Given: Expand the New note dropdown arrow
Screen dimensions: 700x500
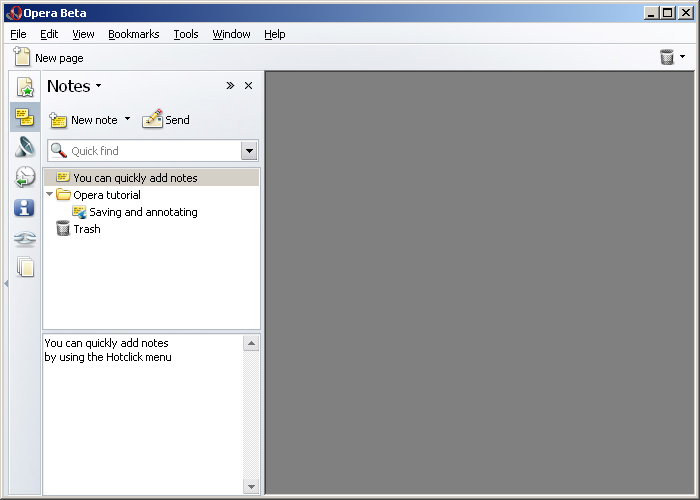Looking at the screenshot, I should pos(127,120).
